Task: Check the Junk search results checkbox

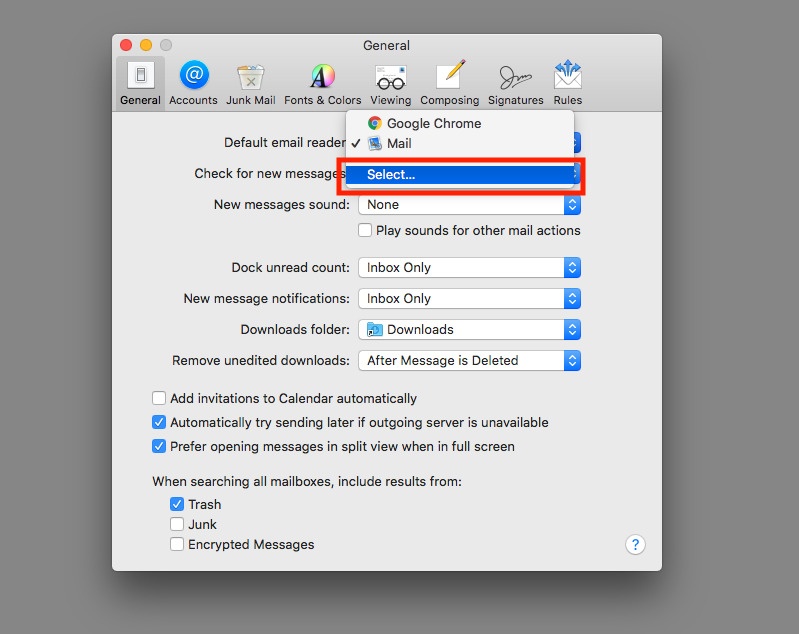Action: 177,524
